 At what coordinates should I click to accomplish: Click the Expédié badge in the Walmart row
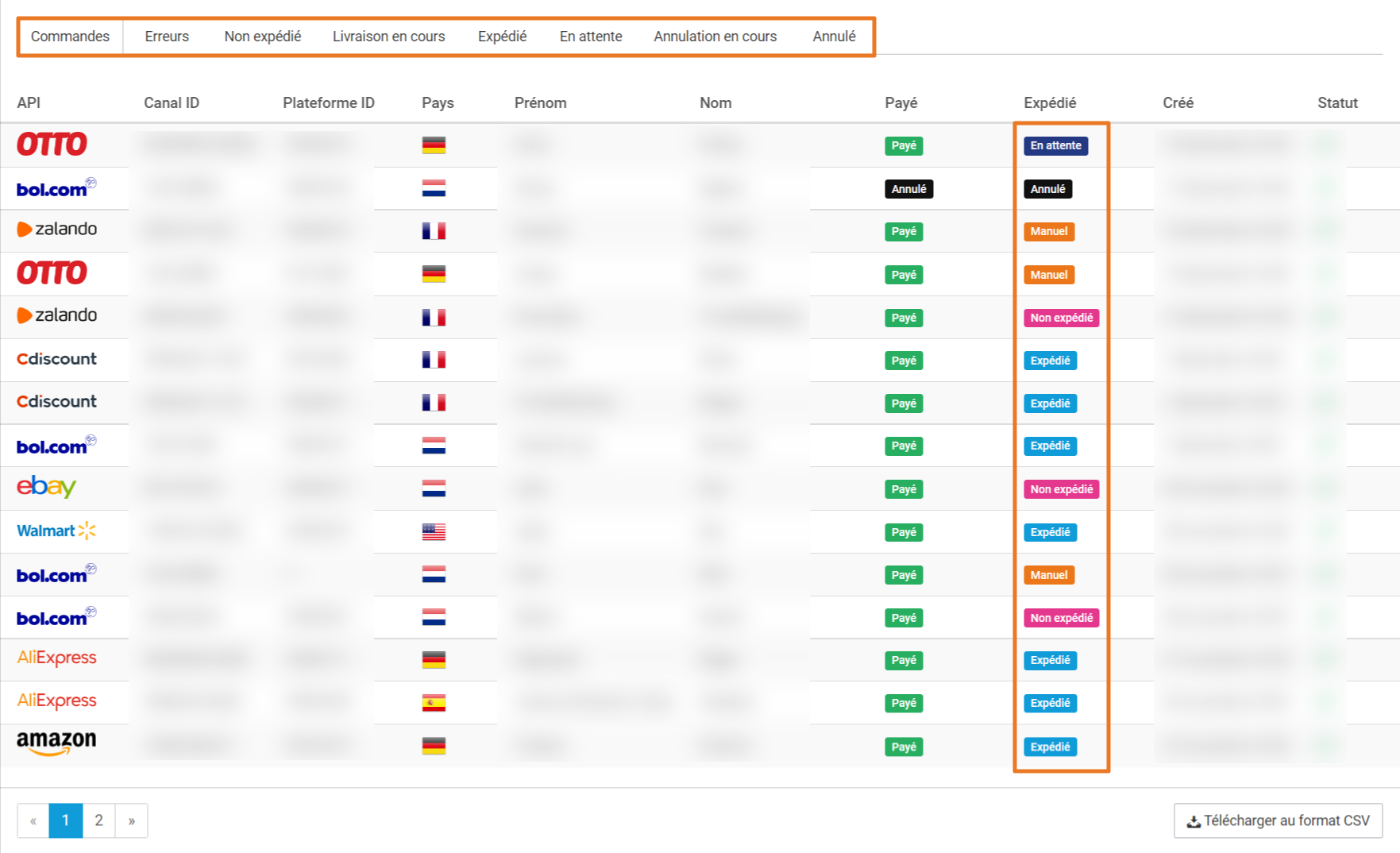(1050, 532)
